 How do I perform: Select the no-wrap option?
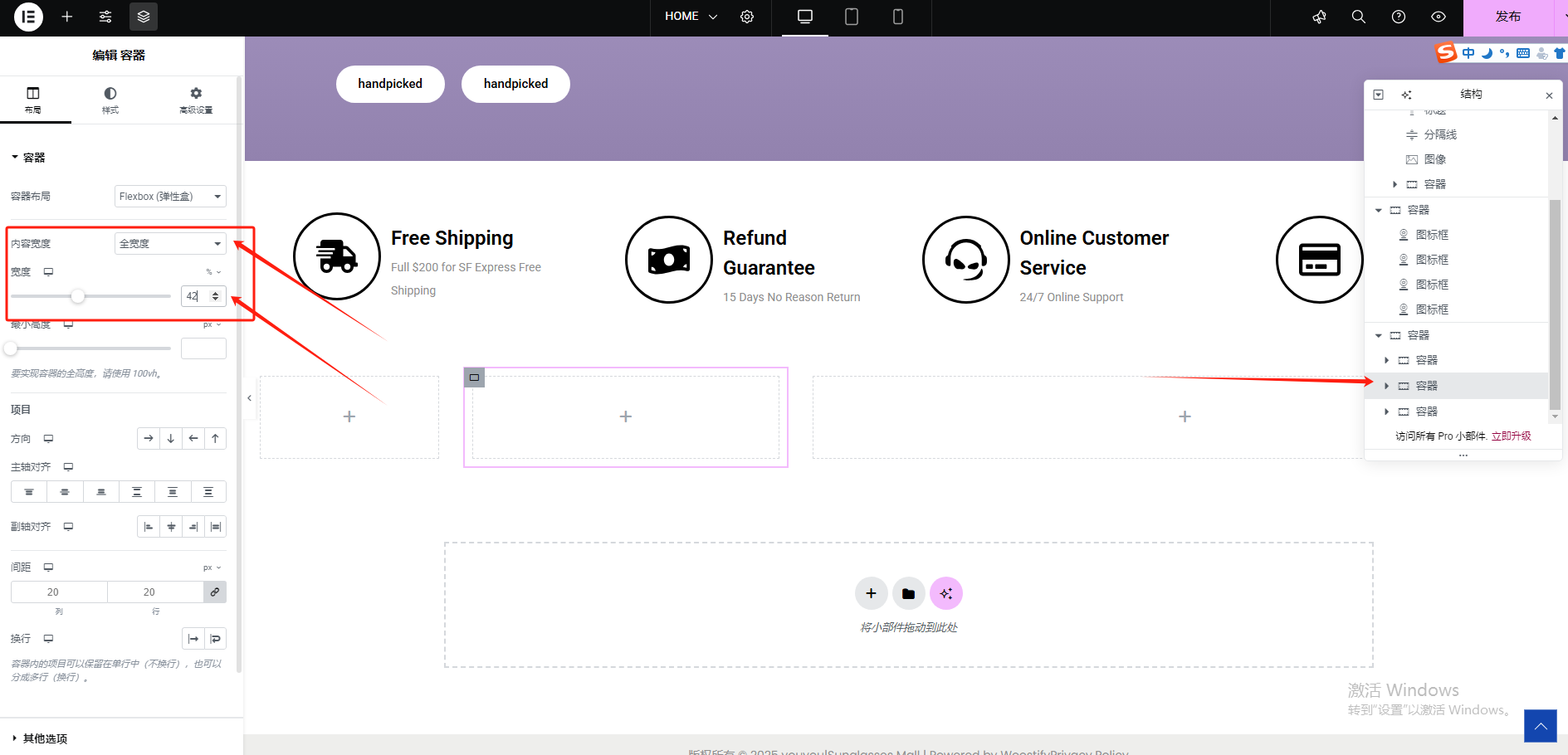(x=193, y=639)
